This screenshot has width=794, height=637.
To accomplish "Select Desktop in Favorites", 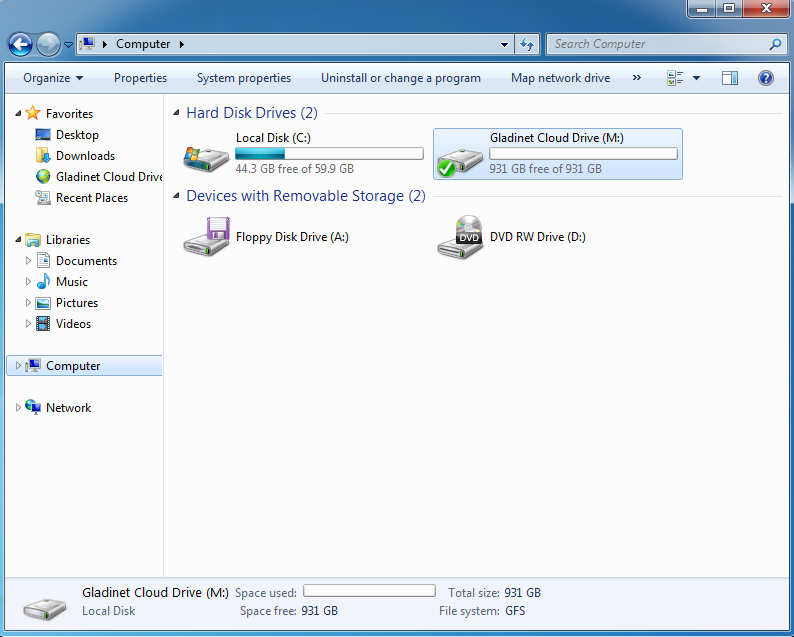I will (77, 135).
